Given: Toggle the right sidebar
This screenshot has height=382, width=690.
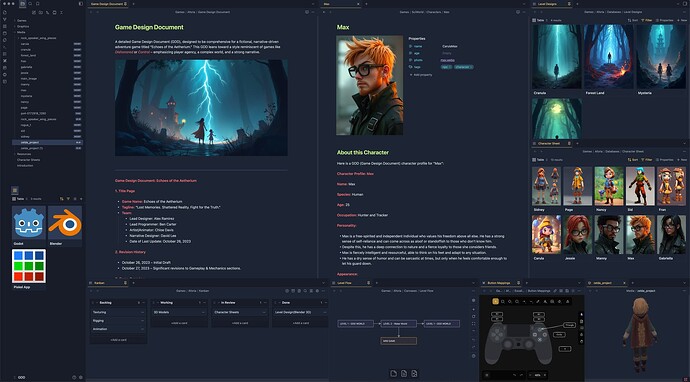Looking at the screenshot, I should [x=686, y=4].
